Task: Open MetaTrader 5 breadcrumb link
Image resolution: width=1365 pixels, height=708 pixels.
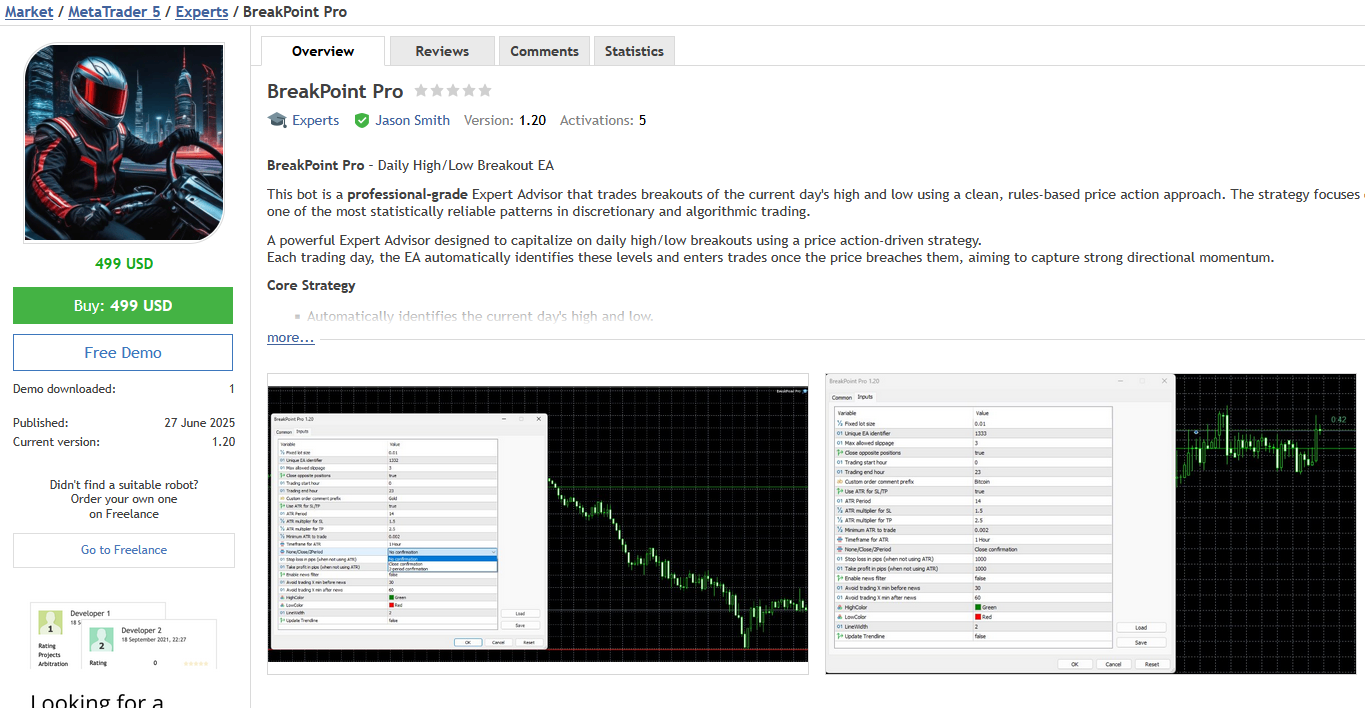Action: [114, 12]
